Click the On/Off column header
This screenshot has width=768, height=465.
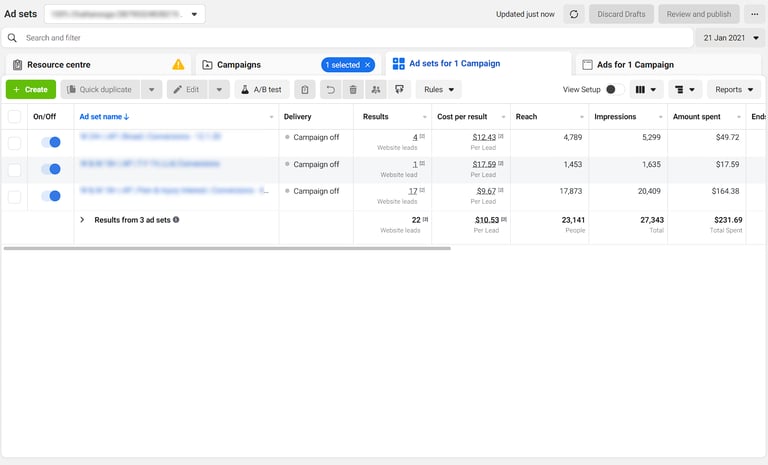pyautogui.click(x=45, y=117)
